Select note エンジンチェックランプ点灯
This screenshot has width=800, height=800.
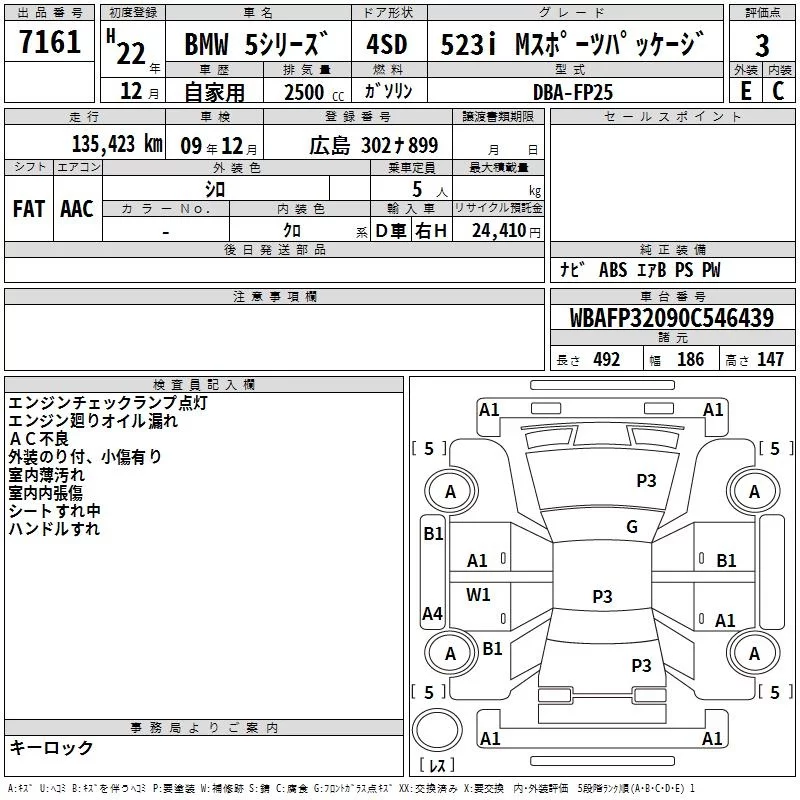[x=108, y=403]
